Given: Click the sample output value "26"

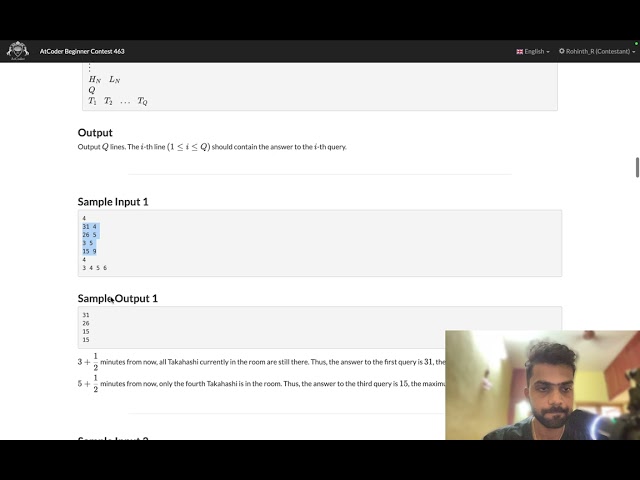Looking at the screenshot, I should (x=86, y=323).
